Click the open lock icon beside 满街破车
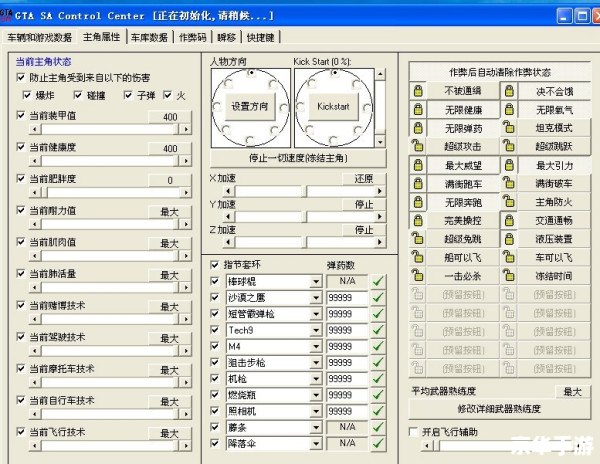600x464 pixels. 509,183
